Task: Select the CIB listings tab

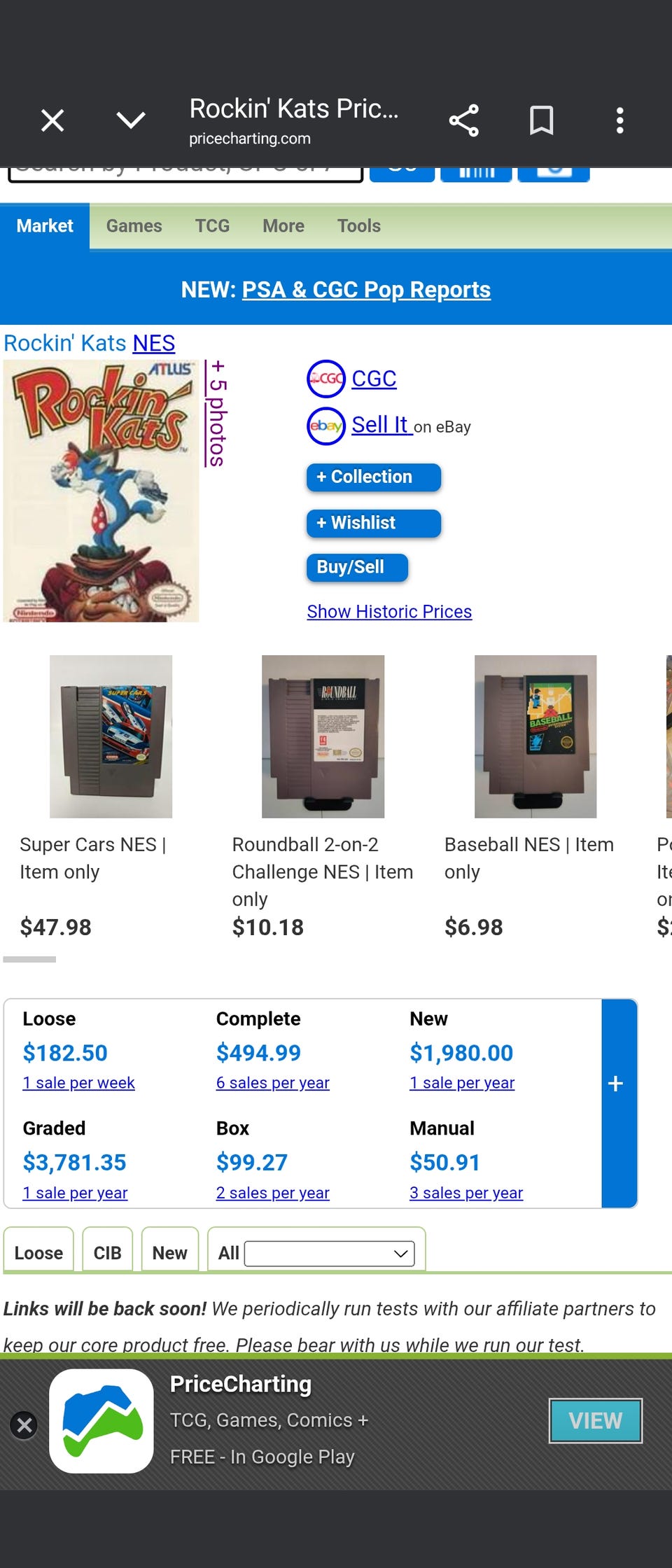Action: [108, 1253]
